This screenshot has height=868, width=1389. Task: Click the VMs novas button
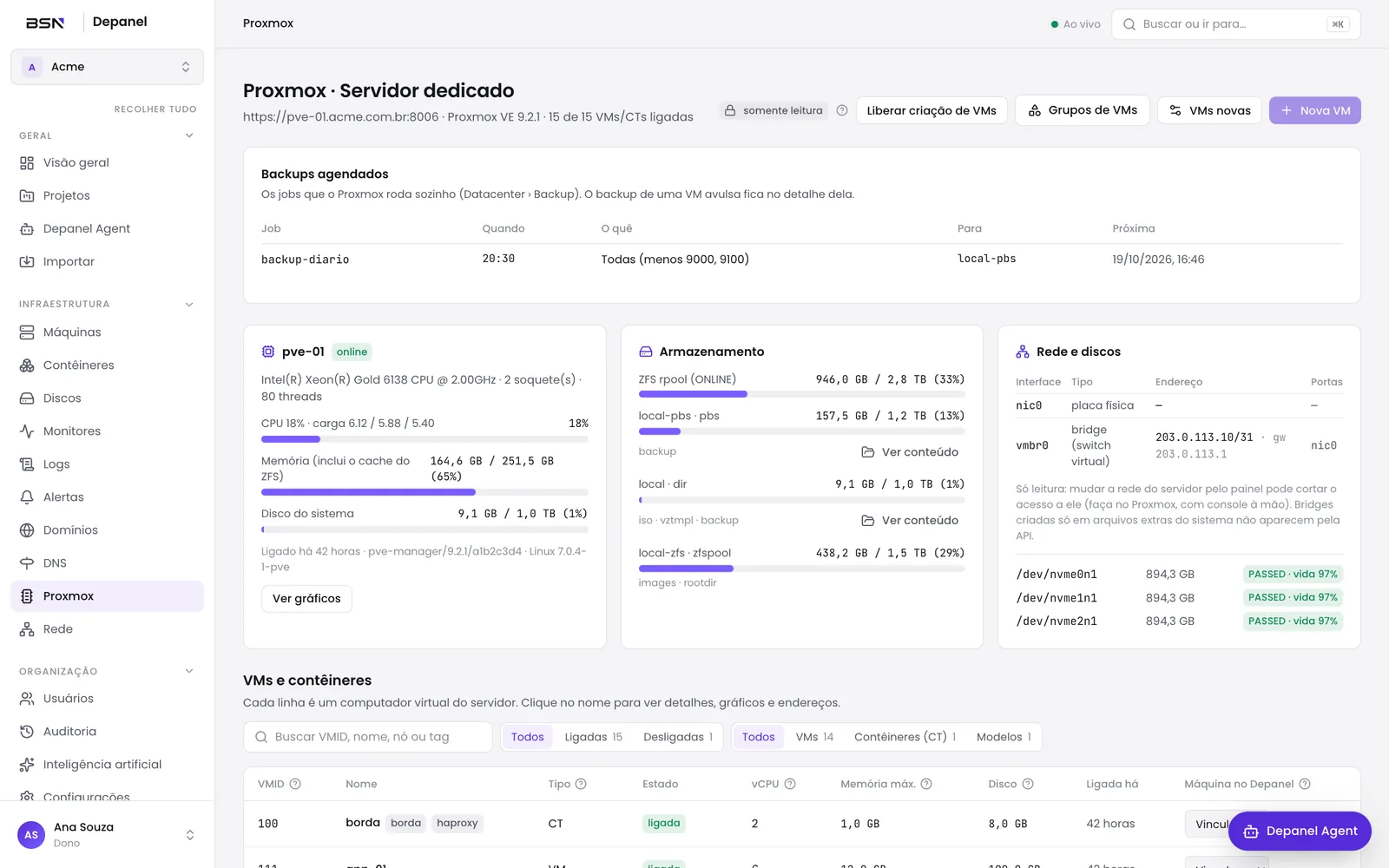[x=1209, y=110]
